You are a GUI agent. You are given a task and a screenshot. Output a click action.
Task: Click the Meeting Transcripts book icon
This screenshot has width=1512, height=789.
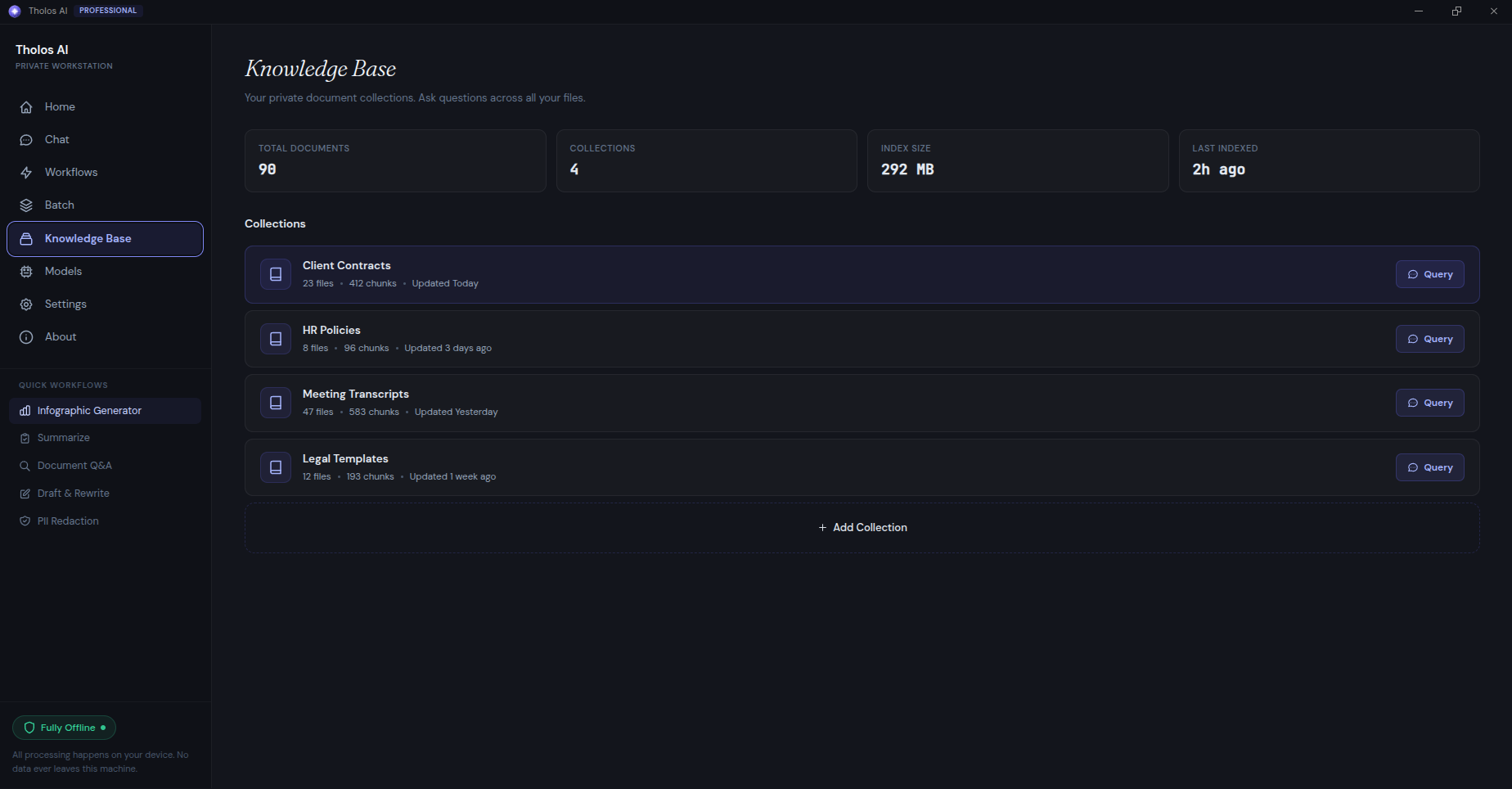pyautogui.click(x=276, y=403)
